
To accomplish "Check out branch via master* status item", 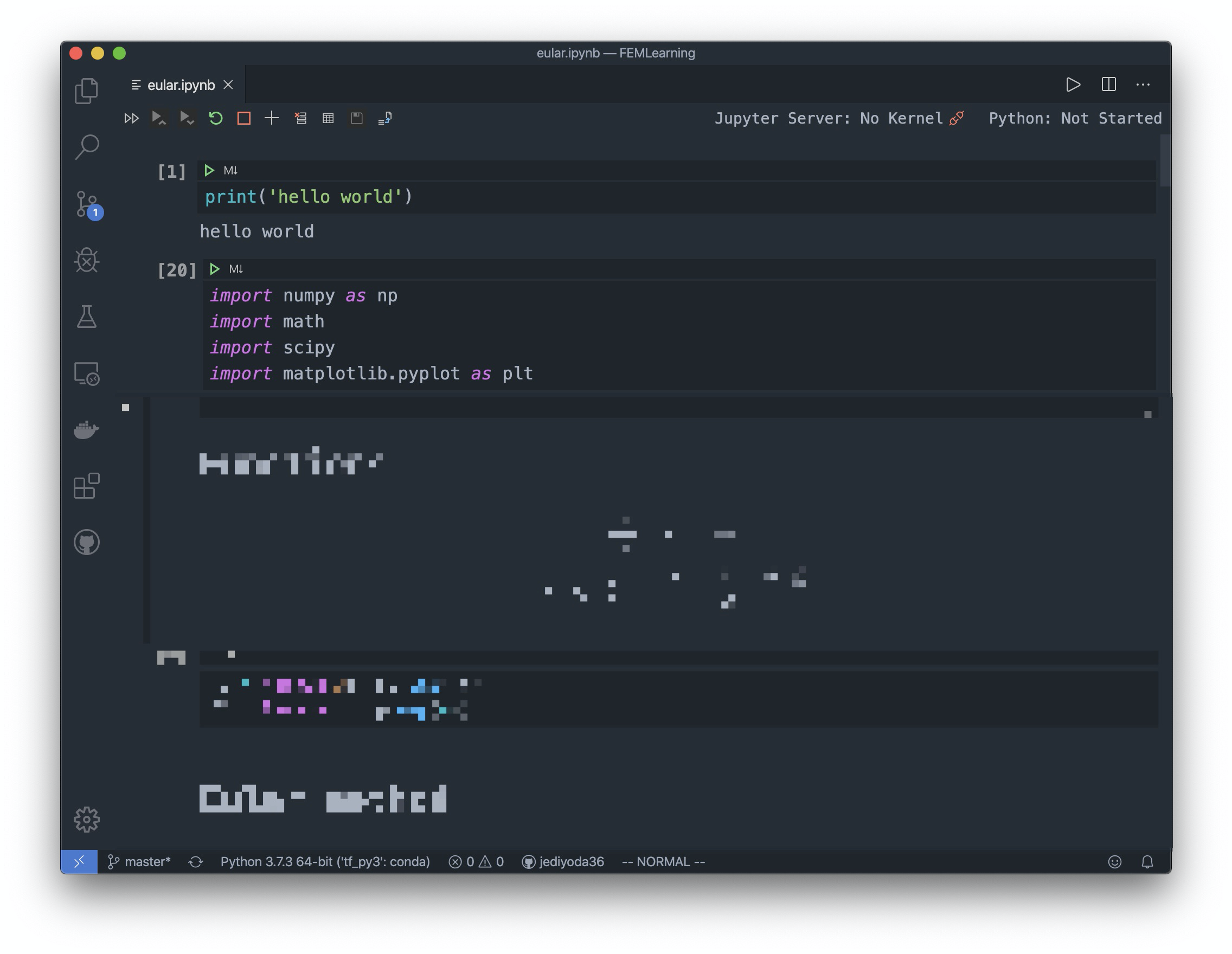I will pyautogui.click(x=139, y=861).
